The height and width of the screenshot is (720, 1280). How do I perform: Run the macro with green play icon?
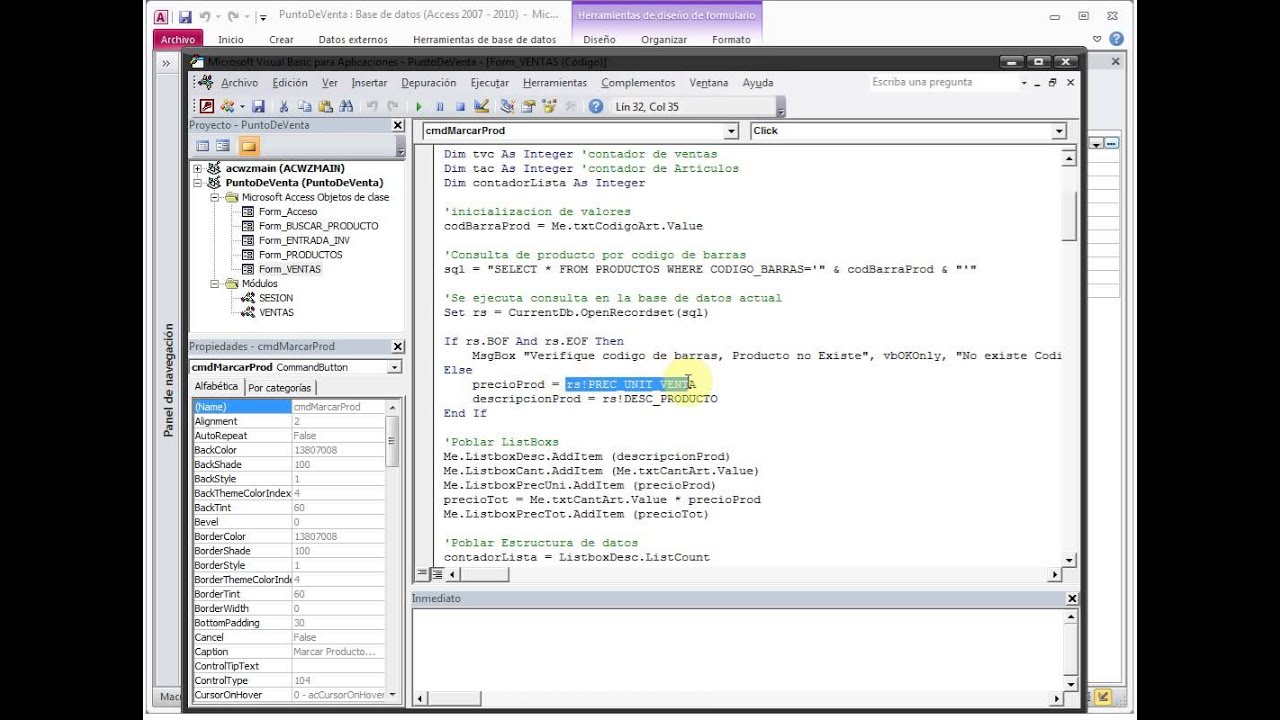click(x=419, y=106)
